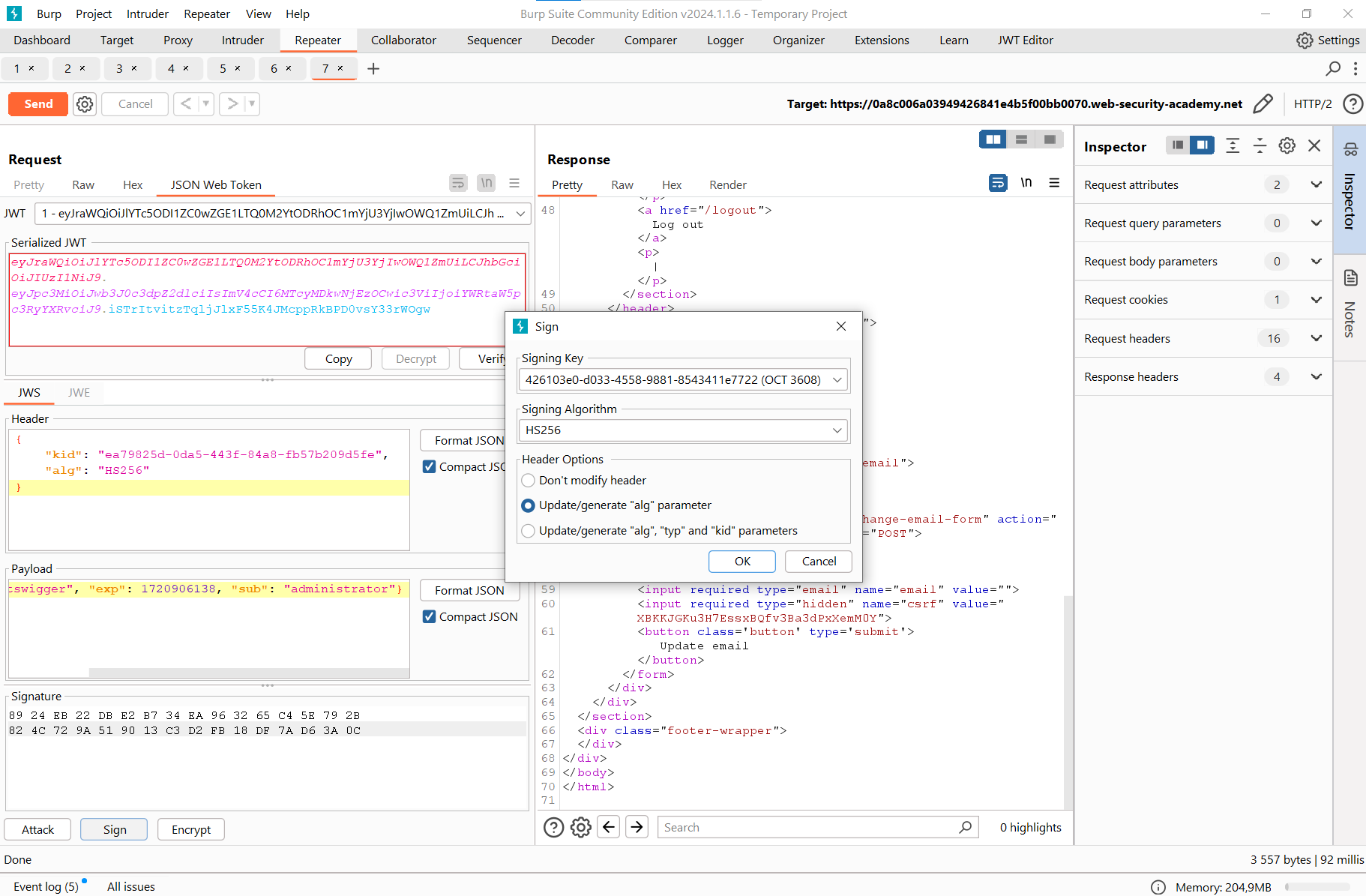This screenshot has height=896, width=1366.
Task: Jump to next search match arrow
Action: point(637,827)
